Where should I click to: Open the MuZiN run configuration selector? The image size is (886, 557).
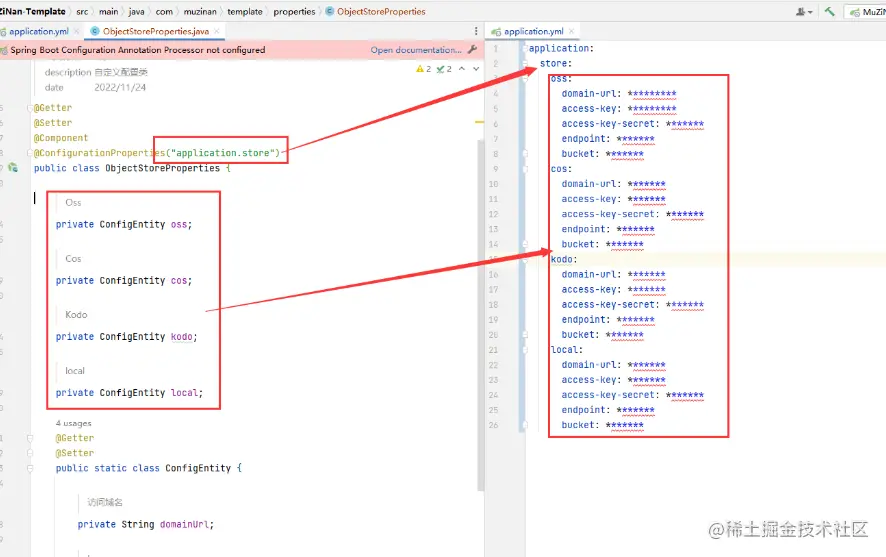click(x=867, y=12)
